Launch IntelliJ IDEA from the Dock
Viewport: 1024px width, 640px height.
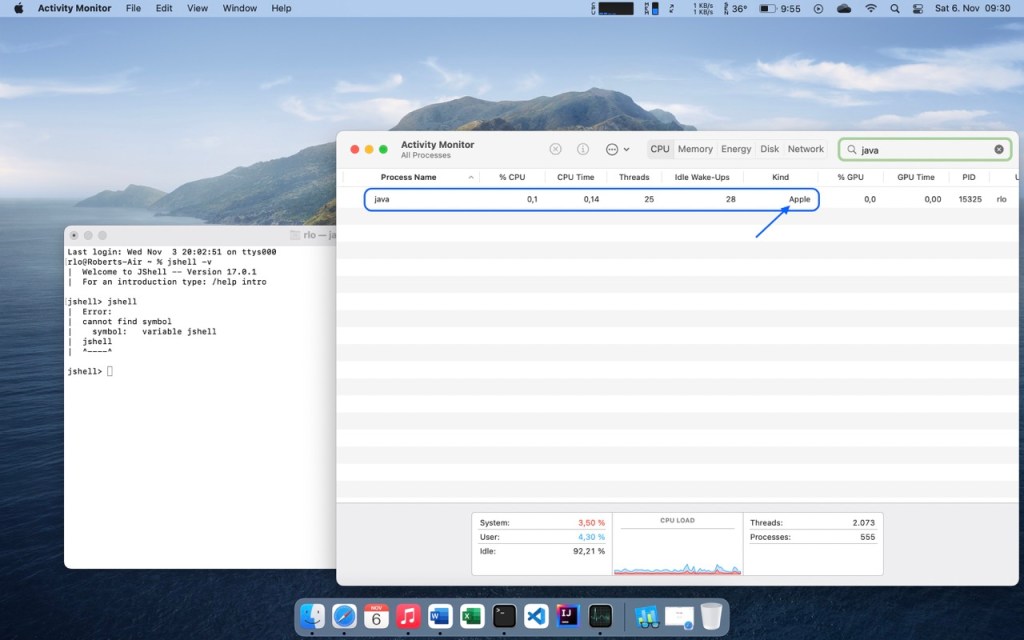(x=570, y=616)
